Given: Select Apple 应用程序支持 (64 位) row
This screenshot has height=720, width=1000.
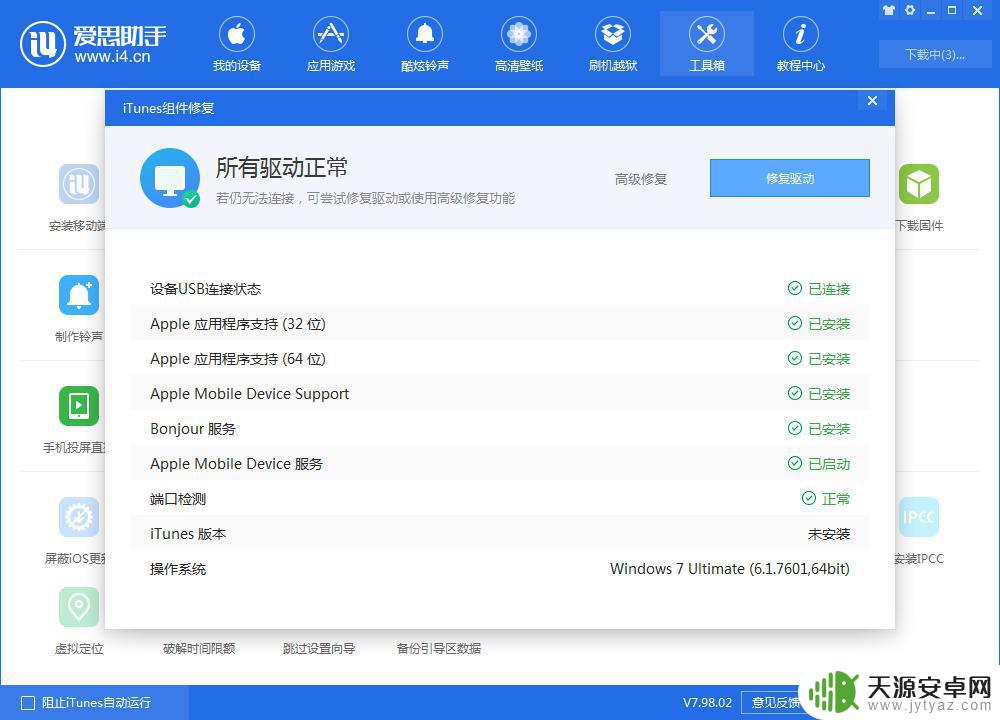Looking at the screenshot, I should point(500,359).
